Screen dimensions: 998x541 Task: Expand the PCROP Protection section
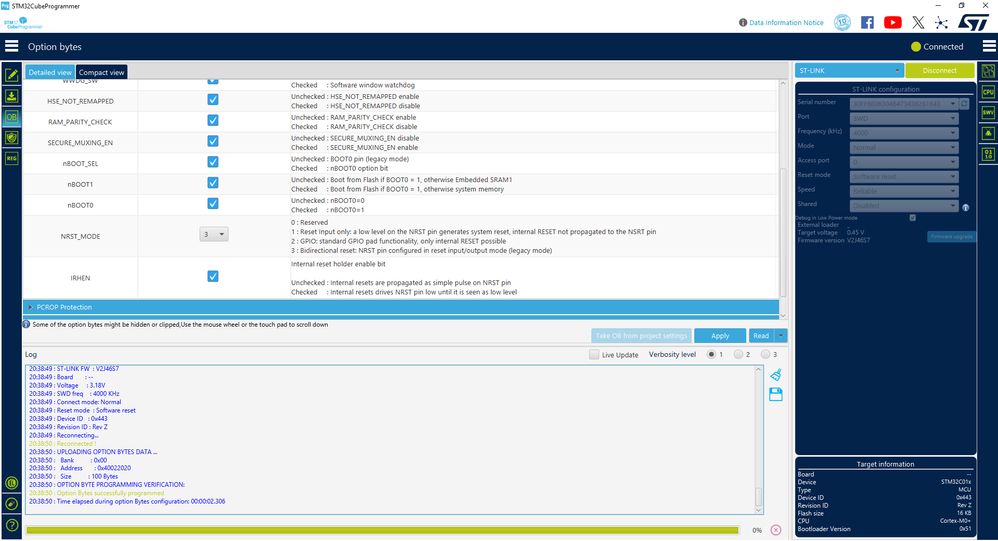(x=401, y=307)
